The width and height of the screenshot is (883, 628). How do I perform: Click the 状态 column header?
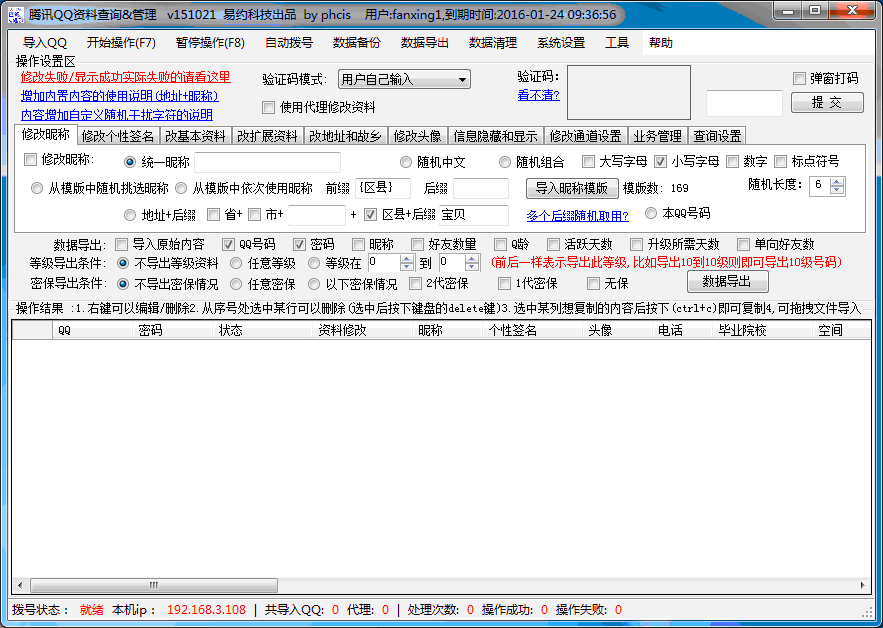pos(262,330)
